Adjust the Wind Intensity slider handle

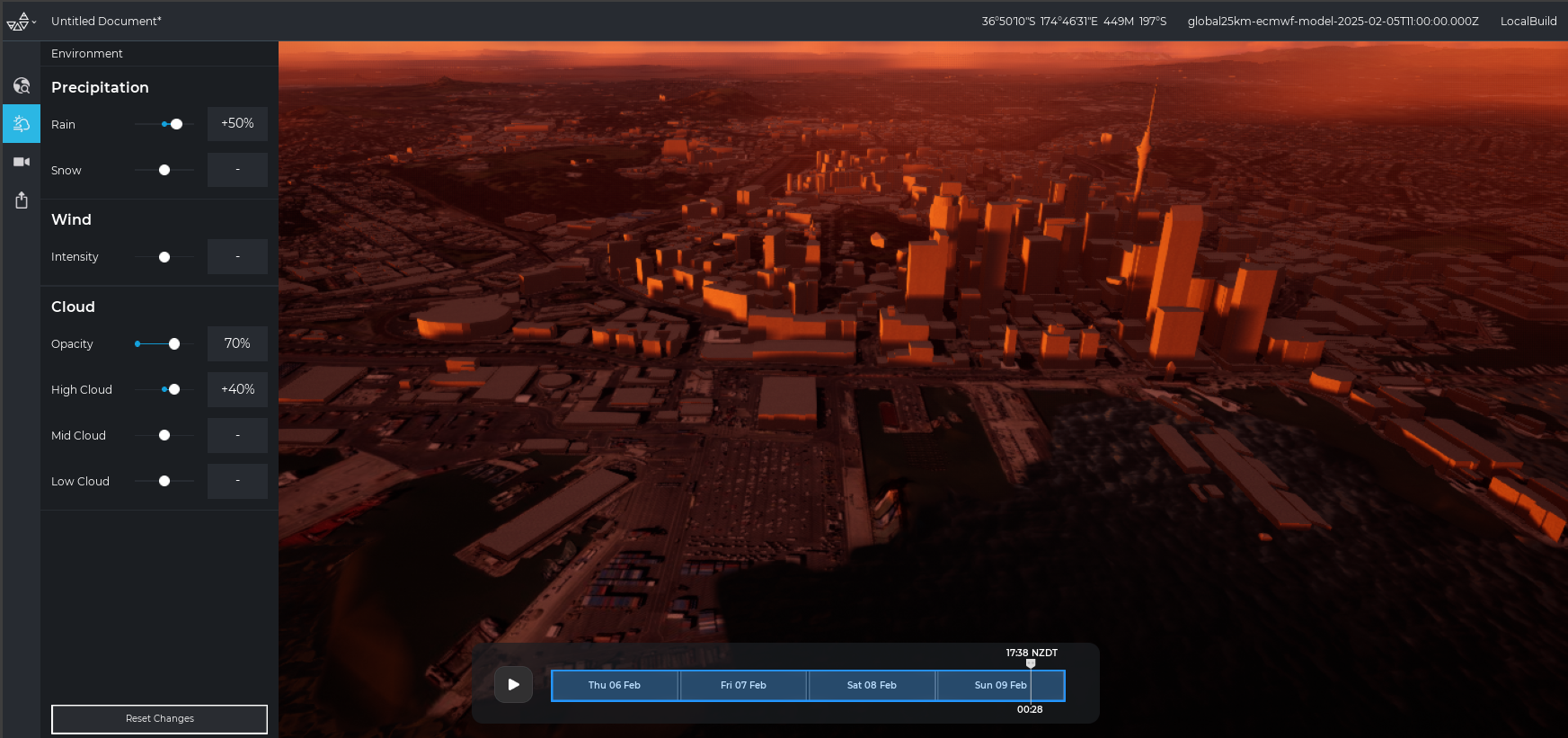pos(164,257)
